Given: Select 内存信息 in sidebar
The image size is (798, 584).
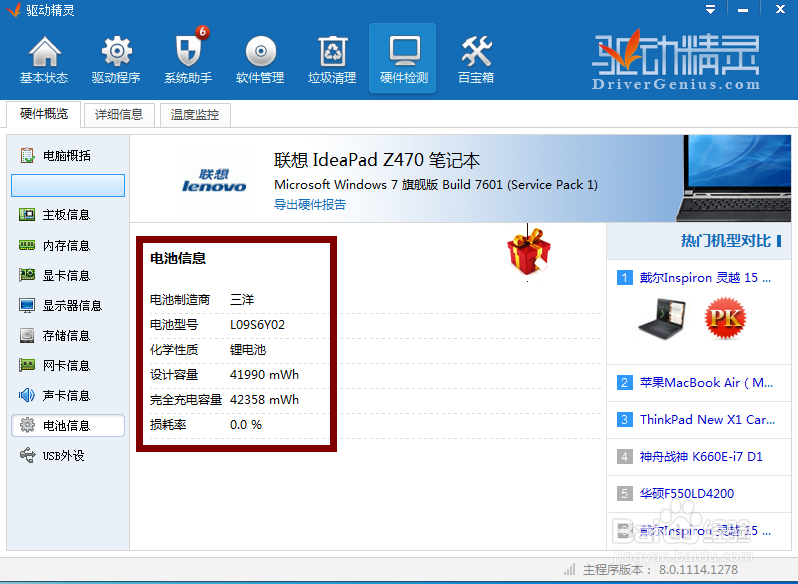Looking at the screenshot, I should click(67, 245).
